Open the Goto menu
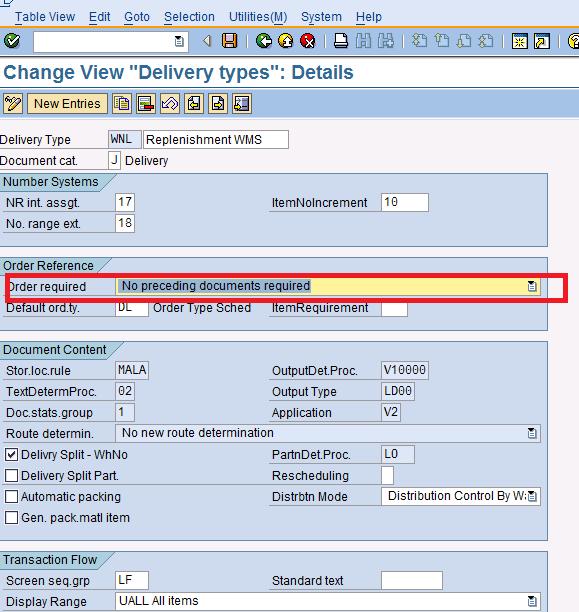Image resolution: width=579 pixels, height=612 pixels. [x=137, y=17]
